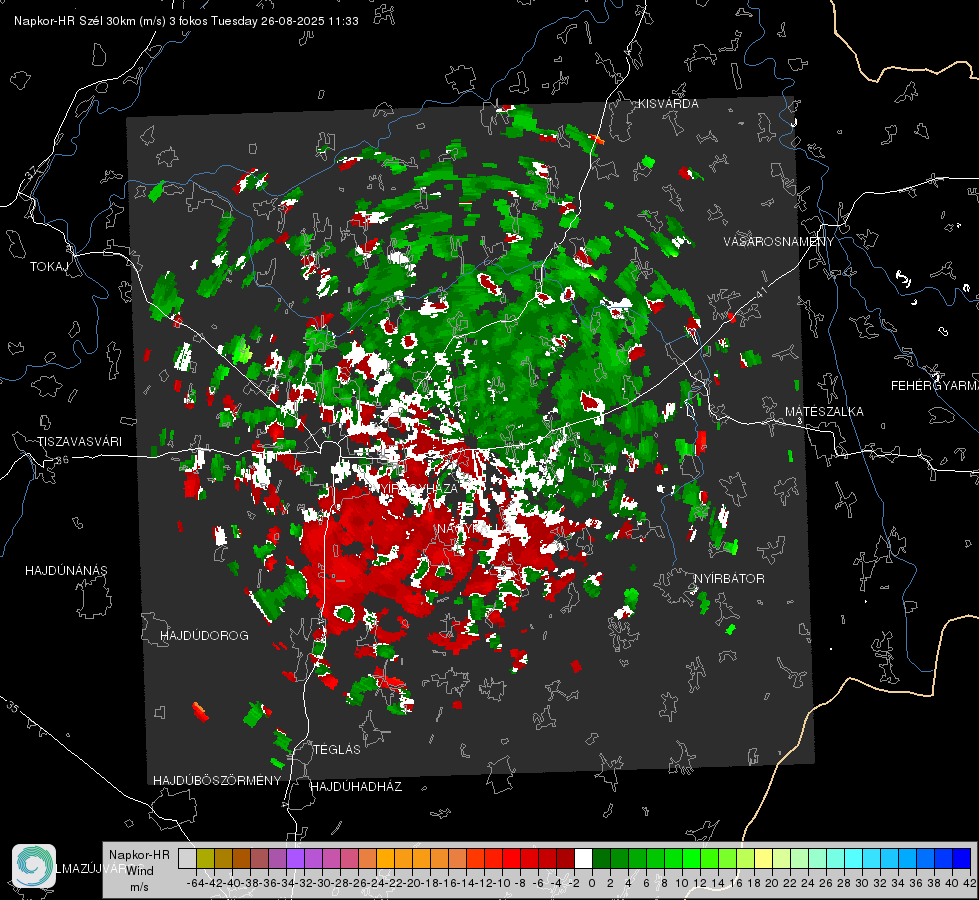Click the -64 value on the legend scale
Viewport: 979px width, 900px height.
195,883
